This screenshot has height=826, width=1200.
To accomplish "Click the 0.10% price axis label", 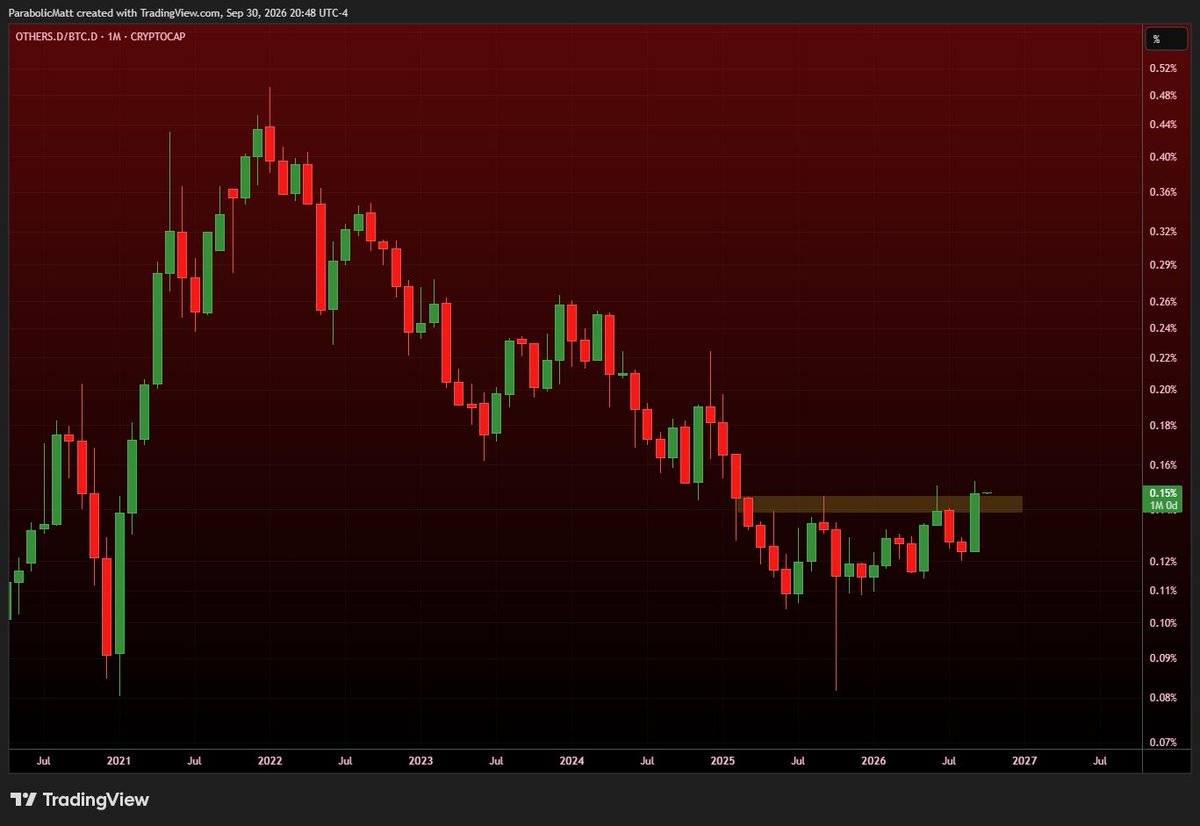I will coord(1162,623).
